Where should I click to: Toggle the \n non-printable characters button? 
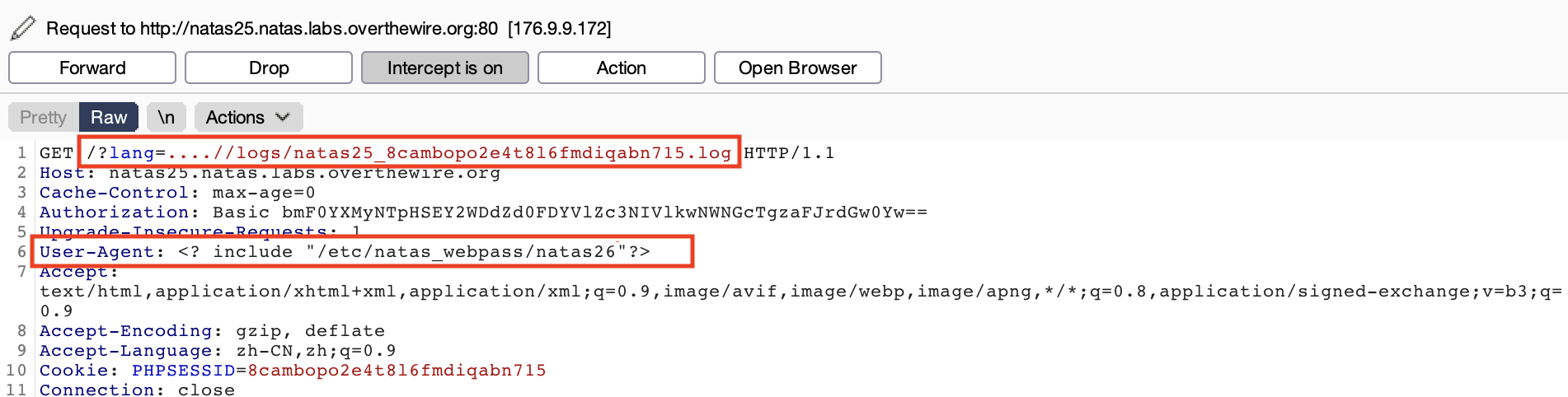167,117
